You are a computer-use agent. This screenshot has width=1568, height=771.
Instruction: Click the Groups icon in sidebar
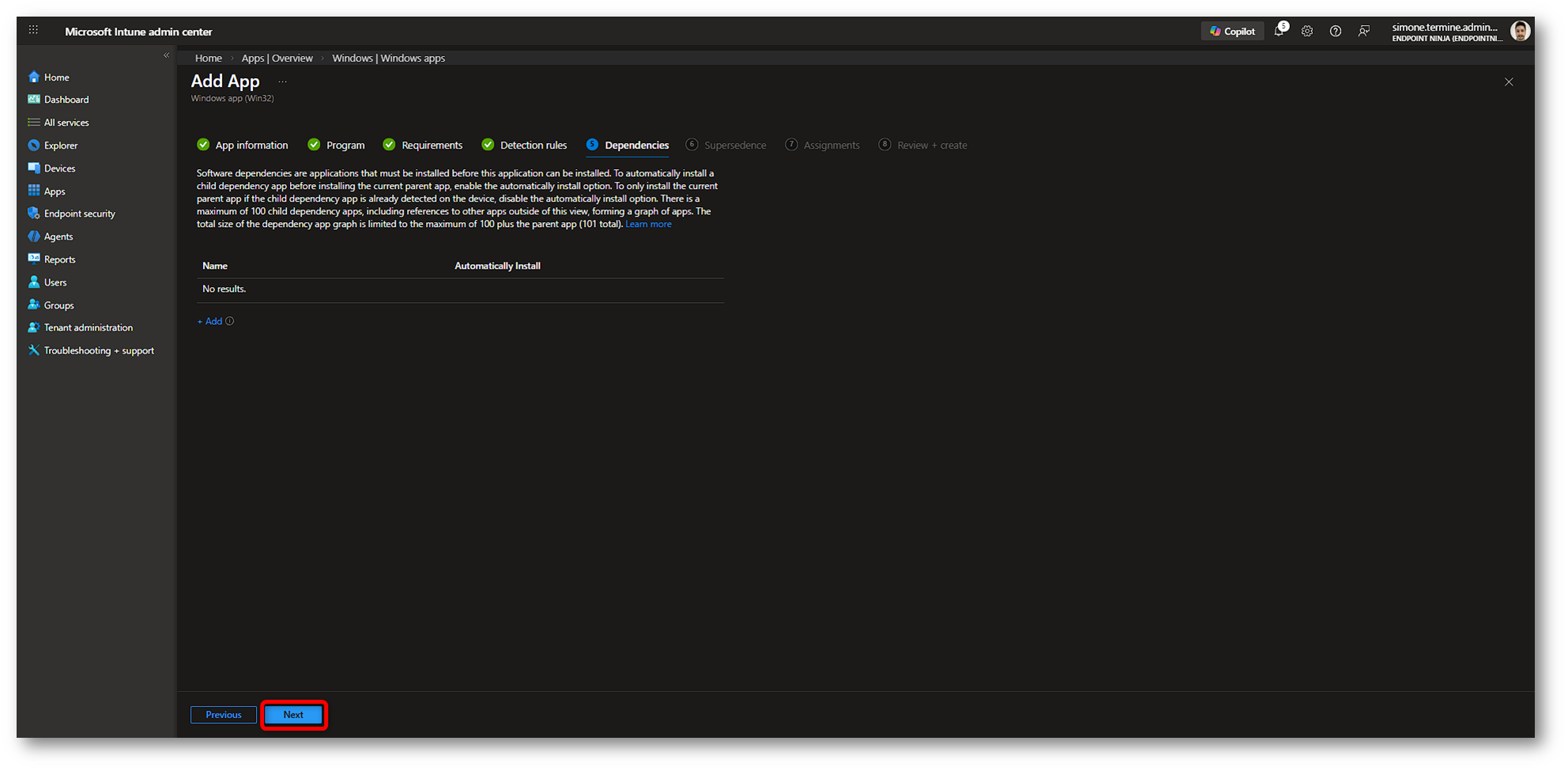[x=34, y=304]
